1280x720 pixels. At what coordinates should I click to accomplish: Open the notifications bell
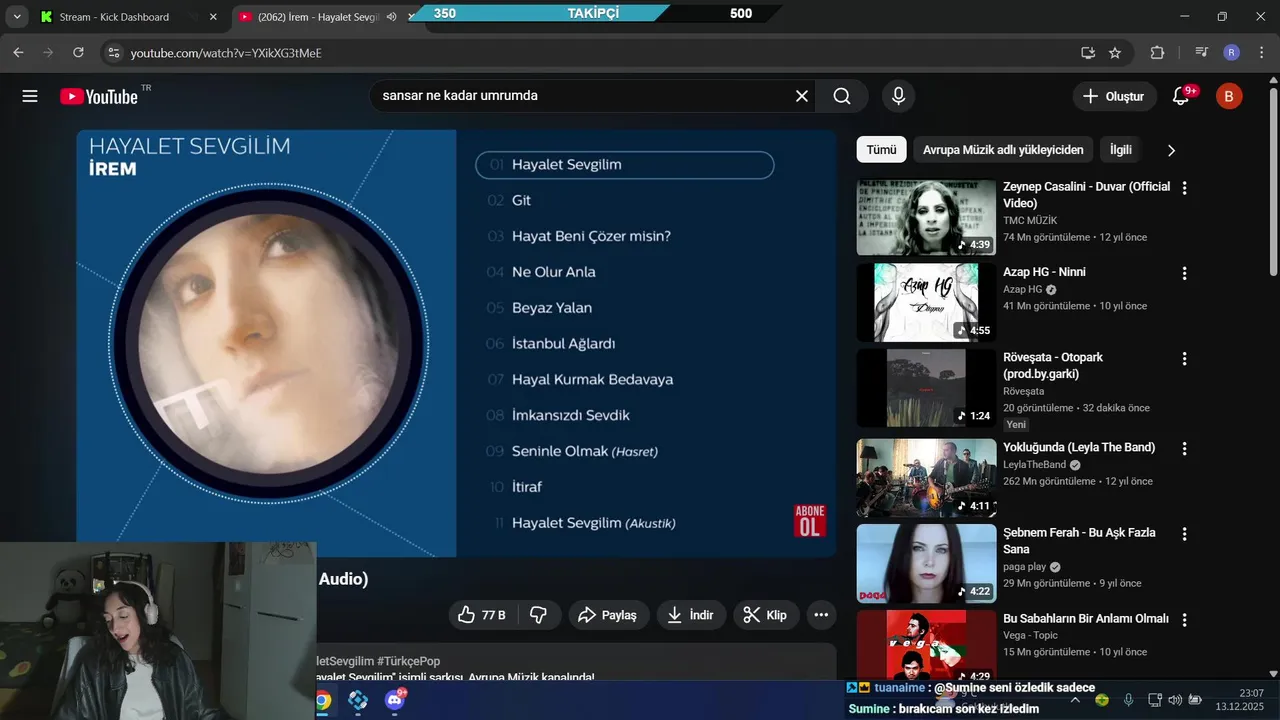[x=1181, y=96]
